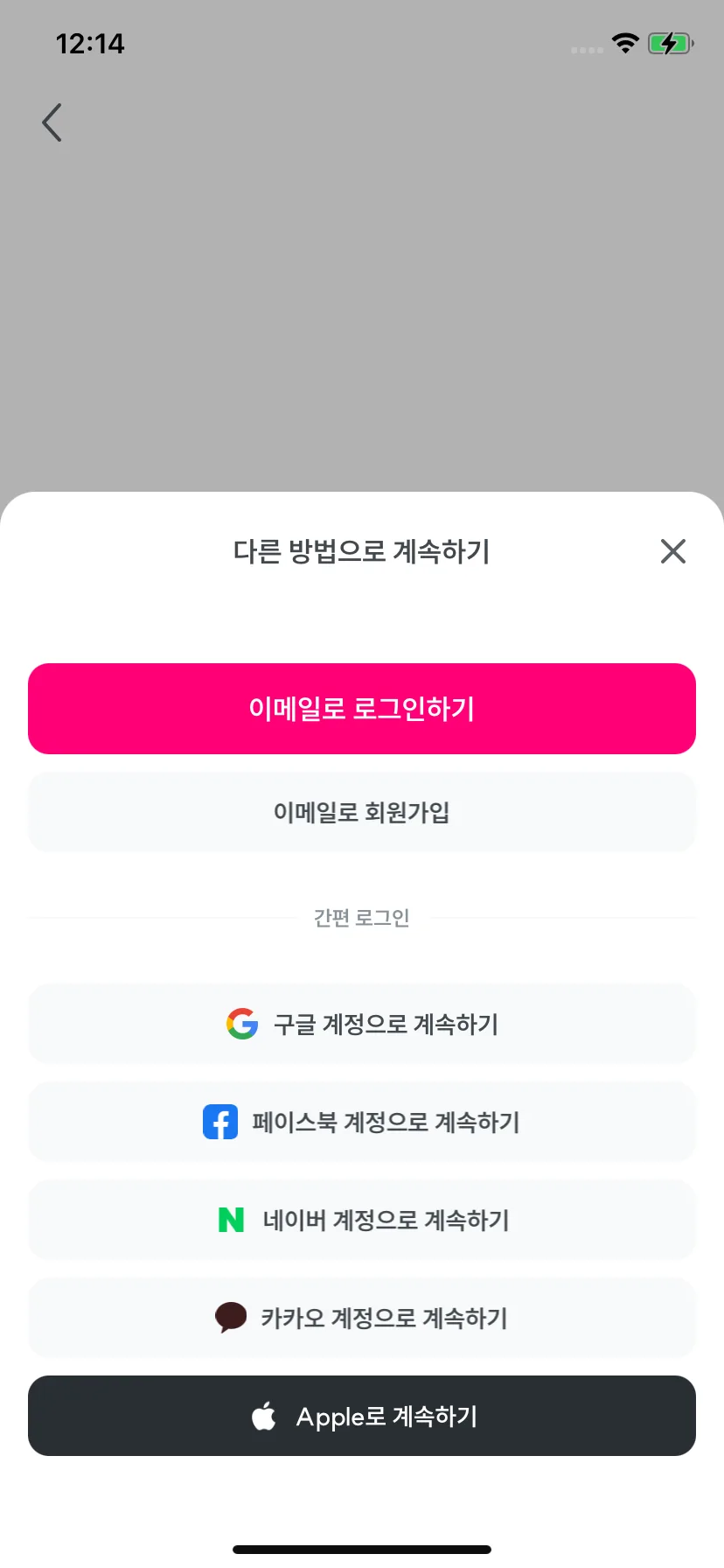Tap the Wi-Fi status icon

[x=625, y=43]
